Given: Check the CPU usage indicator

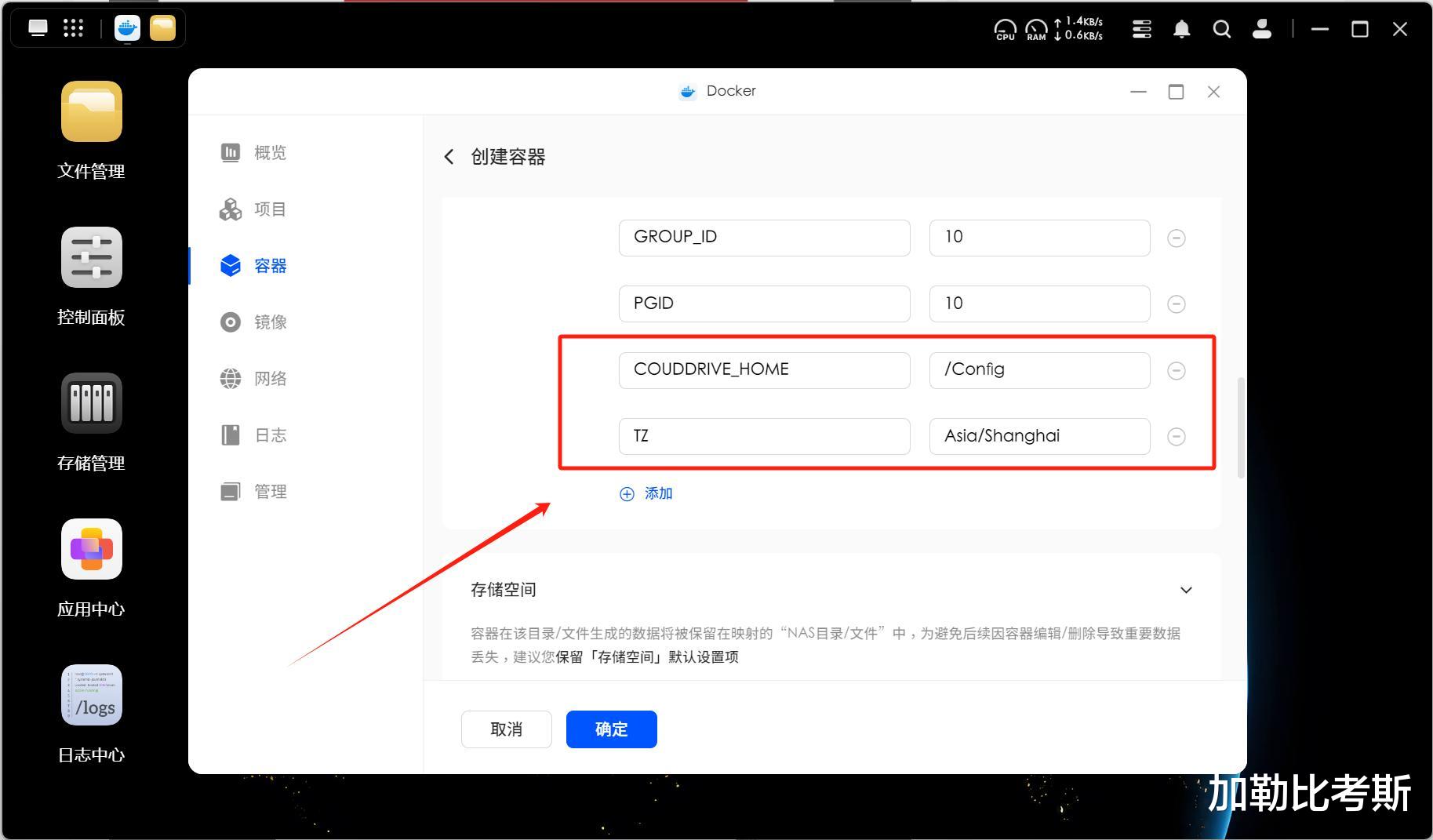Looking at the screenshot, I should pyautogui.click(x=1005, y=30).
